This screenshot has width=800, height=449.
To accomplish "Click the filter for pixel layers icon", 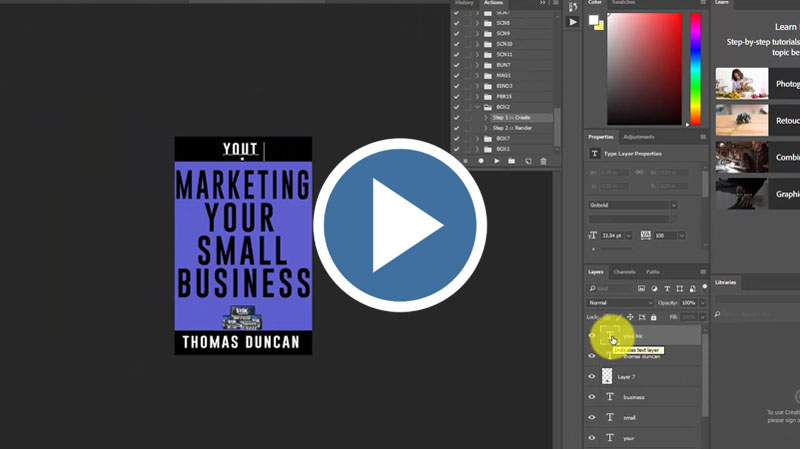I will (639, 288).
